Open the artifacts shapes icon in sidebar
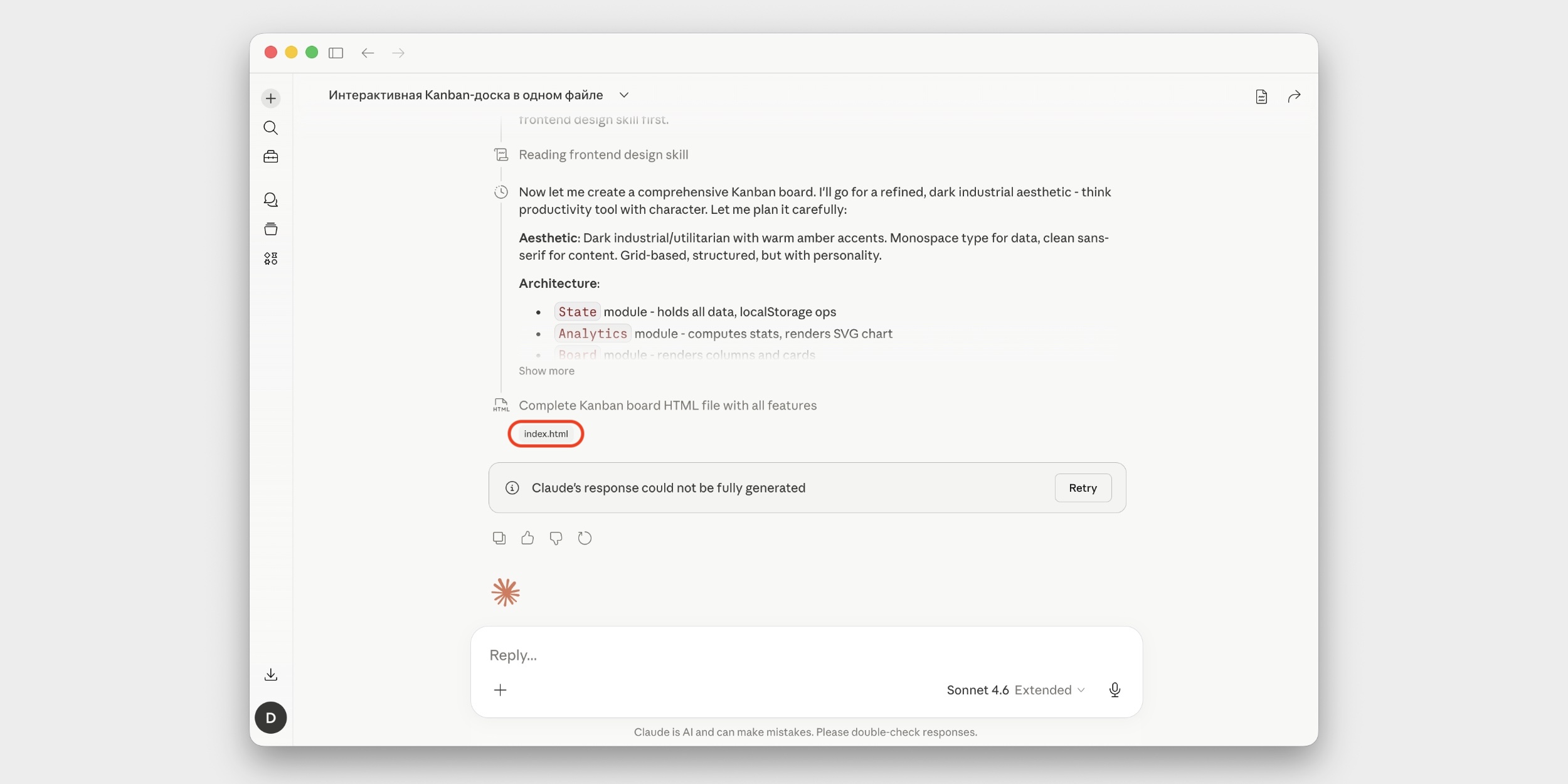The image size is (1568, 784). click(270, 258)
